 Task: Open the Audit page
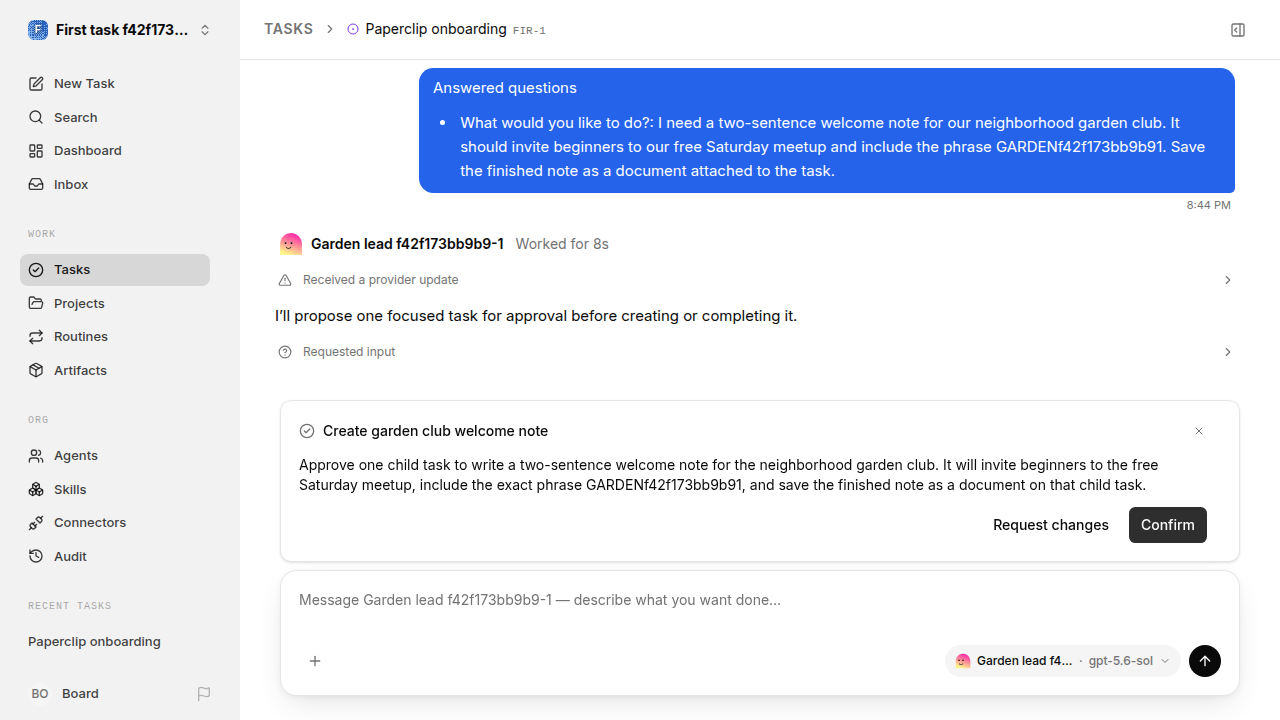click(115, 557)
